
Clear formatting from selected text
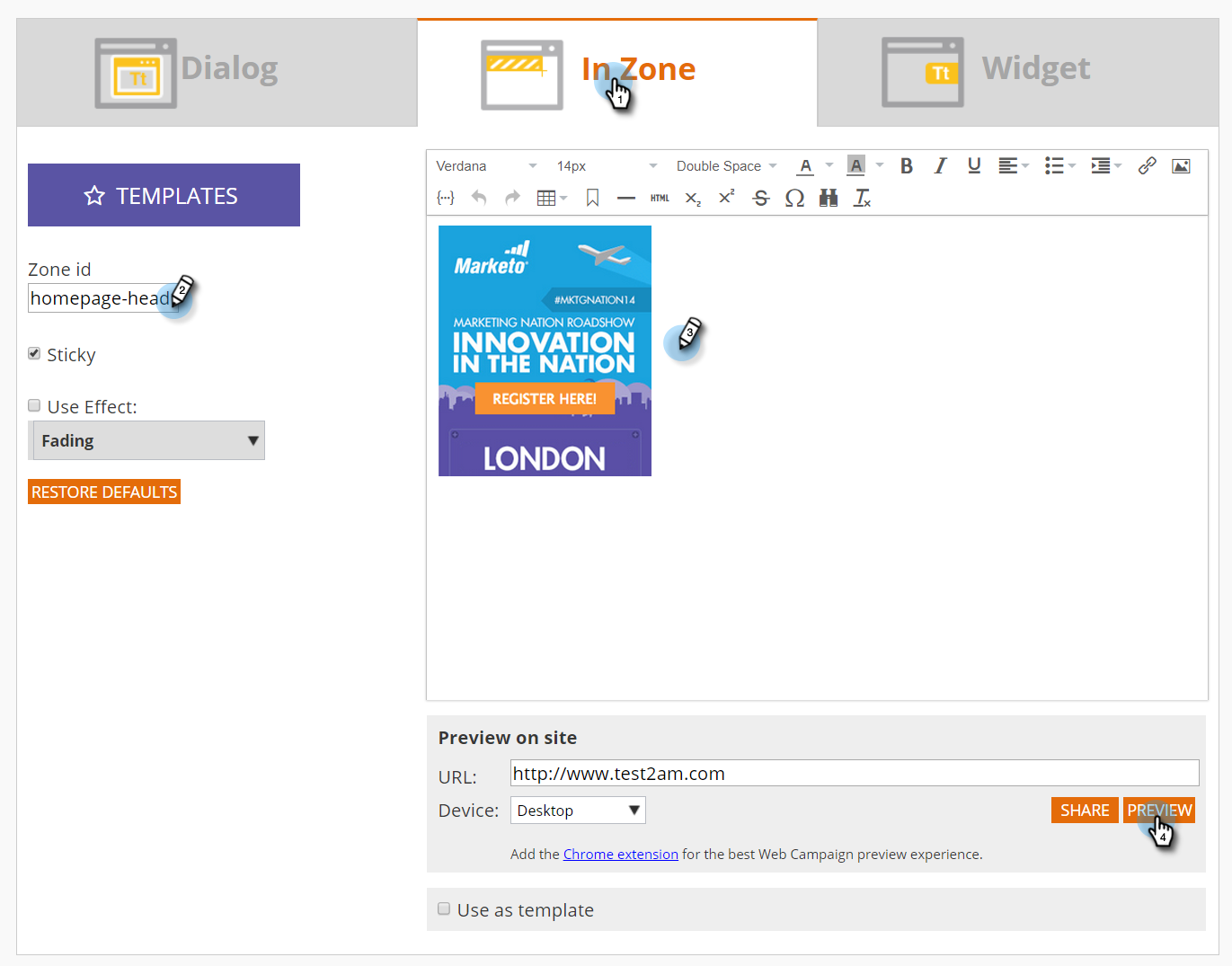(x=863, y=199)
